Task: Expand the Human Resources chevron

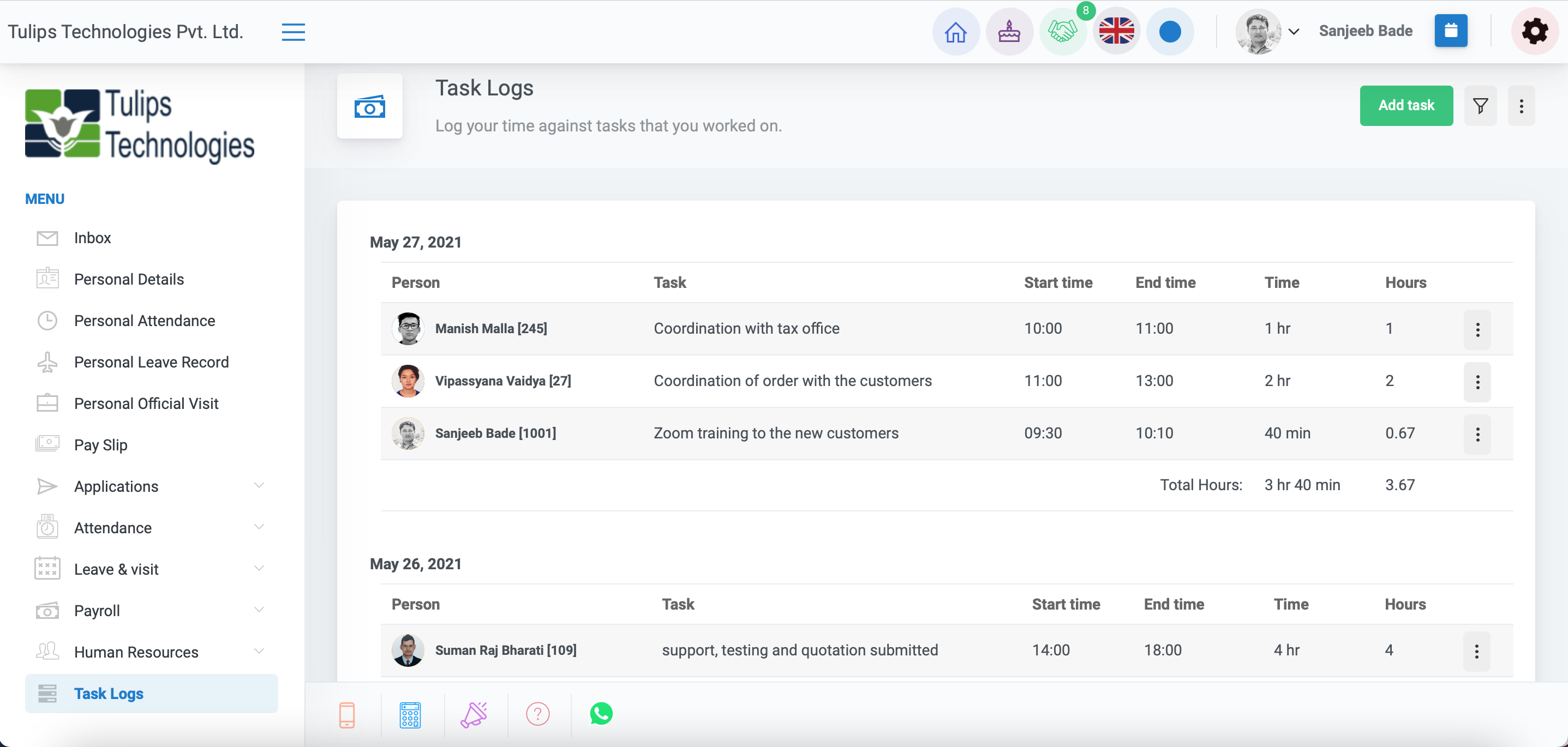Action: pos(259,651)
